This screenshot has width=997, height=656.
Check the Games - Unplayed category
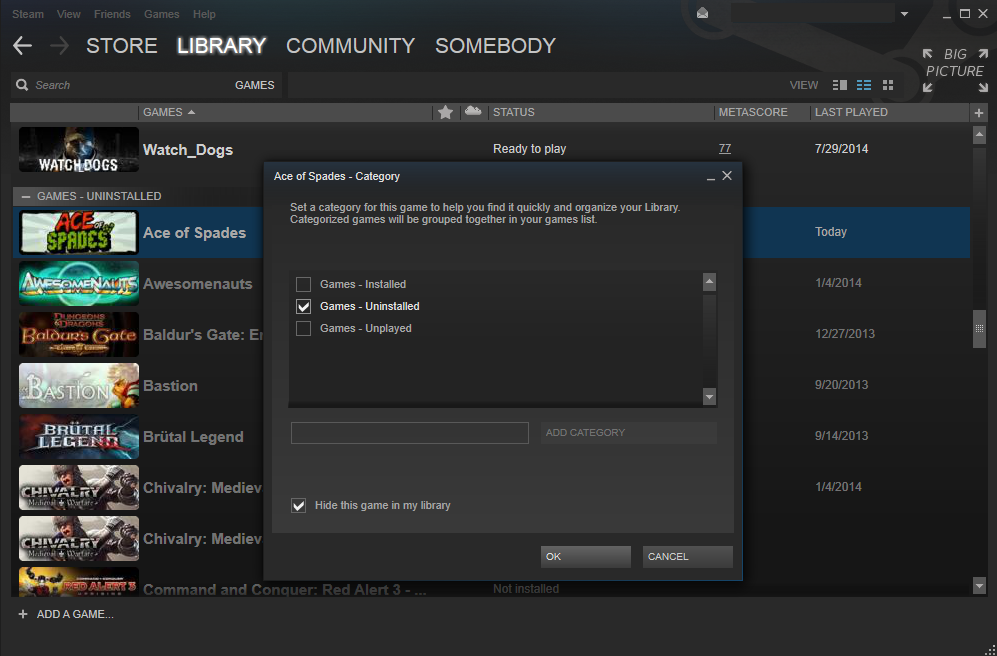[303, 328]
